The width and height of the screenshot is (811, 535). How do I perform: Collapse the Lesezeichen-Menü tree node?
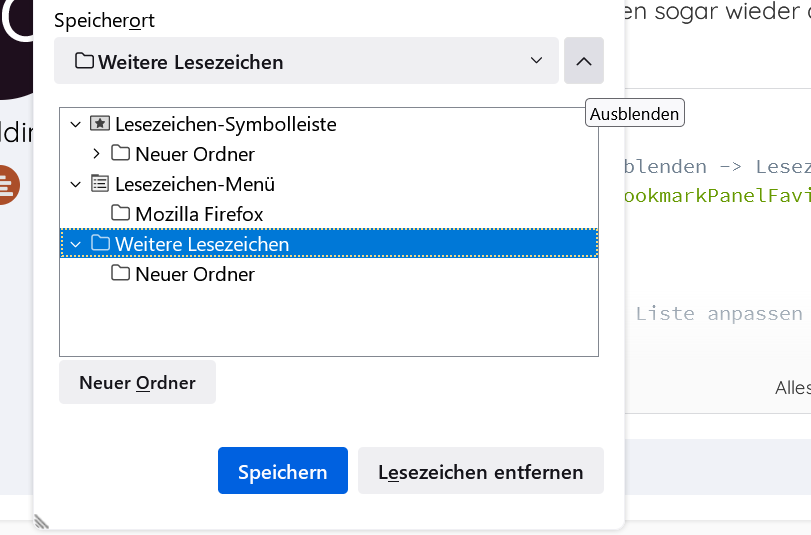75,184
